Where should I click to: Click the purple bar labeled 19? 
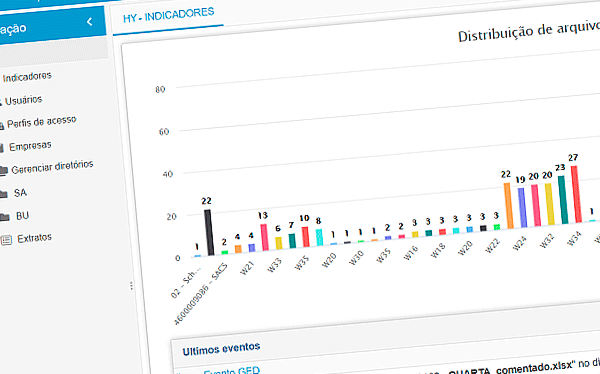click(x=522, y=207)
